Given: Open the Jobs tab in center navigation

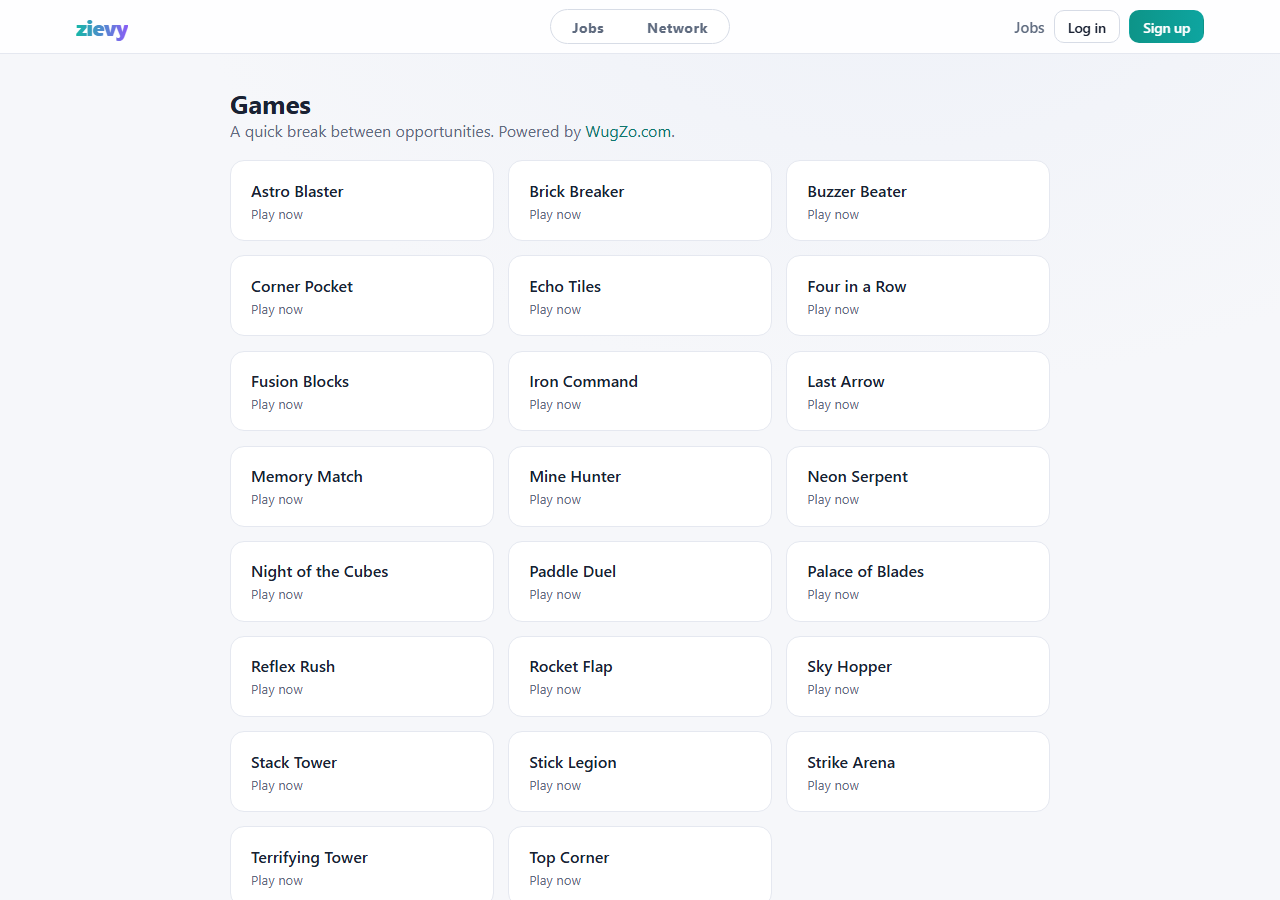Looking at the screenshot, I should [588, 28].
